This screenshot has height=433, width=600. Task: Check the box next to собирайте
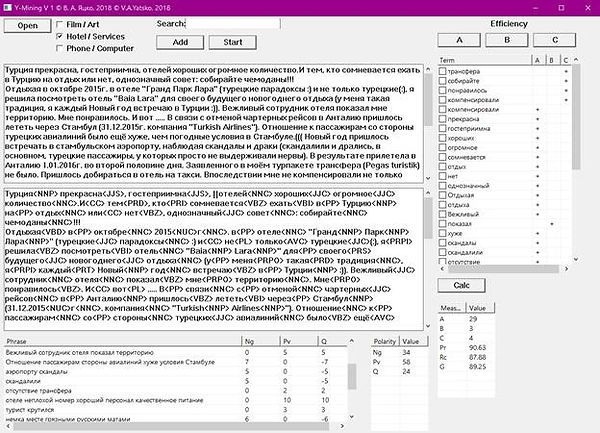point(442,81)
